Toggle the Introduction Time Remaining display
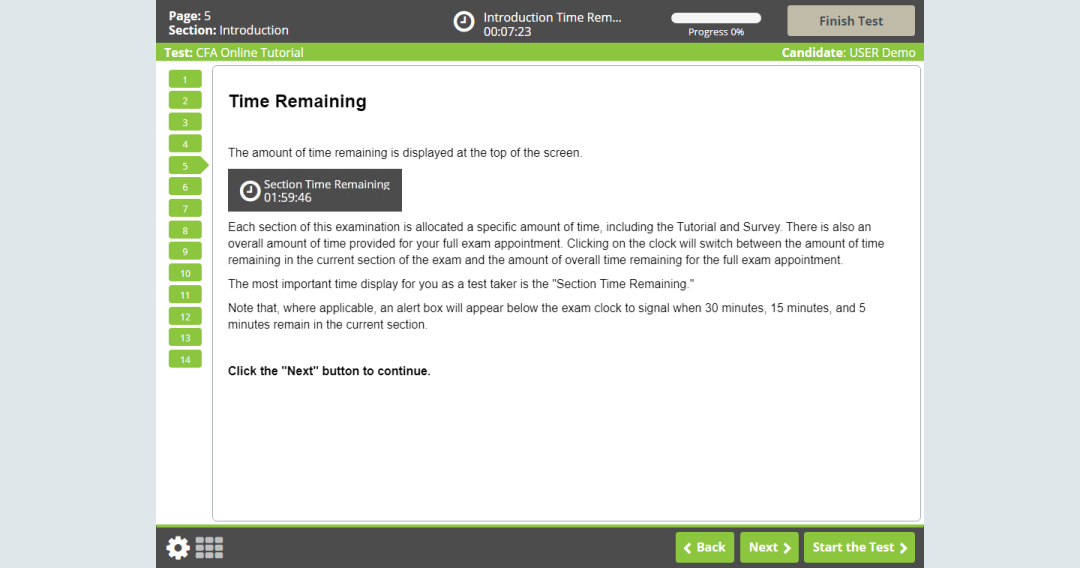The width and height of the screenshot is (1080, 568). tap(552, 24)
